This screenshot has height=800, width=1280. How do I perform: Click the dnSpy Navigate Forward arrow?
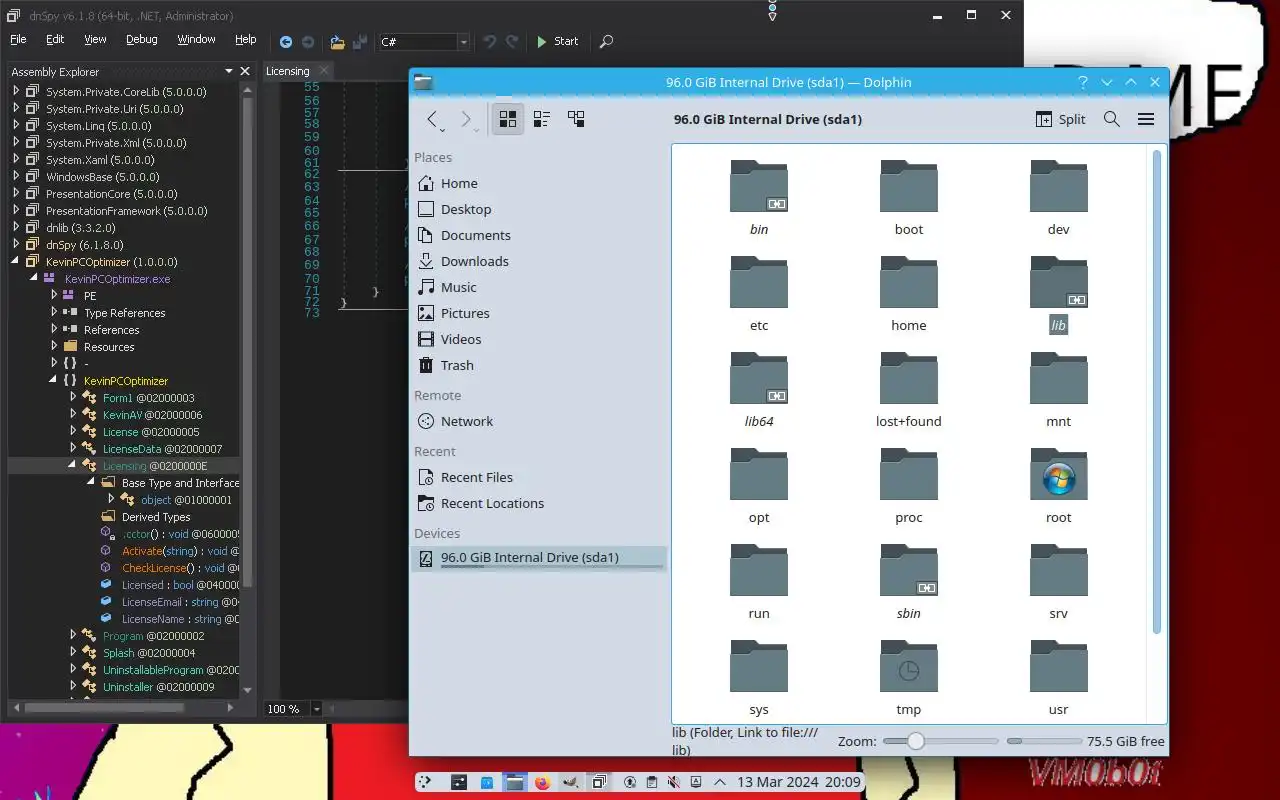(x=308, y=42)
